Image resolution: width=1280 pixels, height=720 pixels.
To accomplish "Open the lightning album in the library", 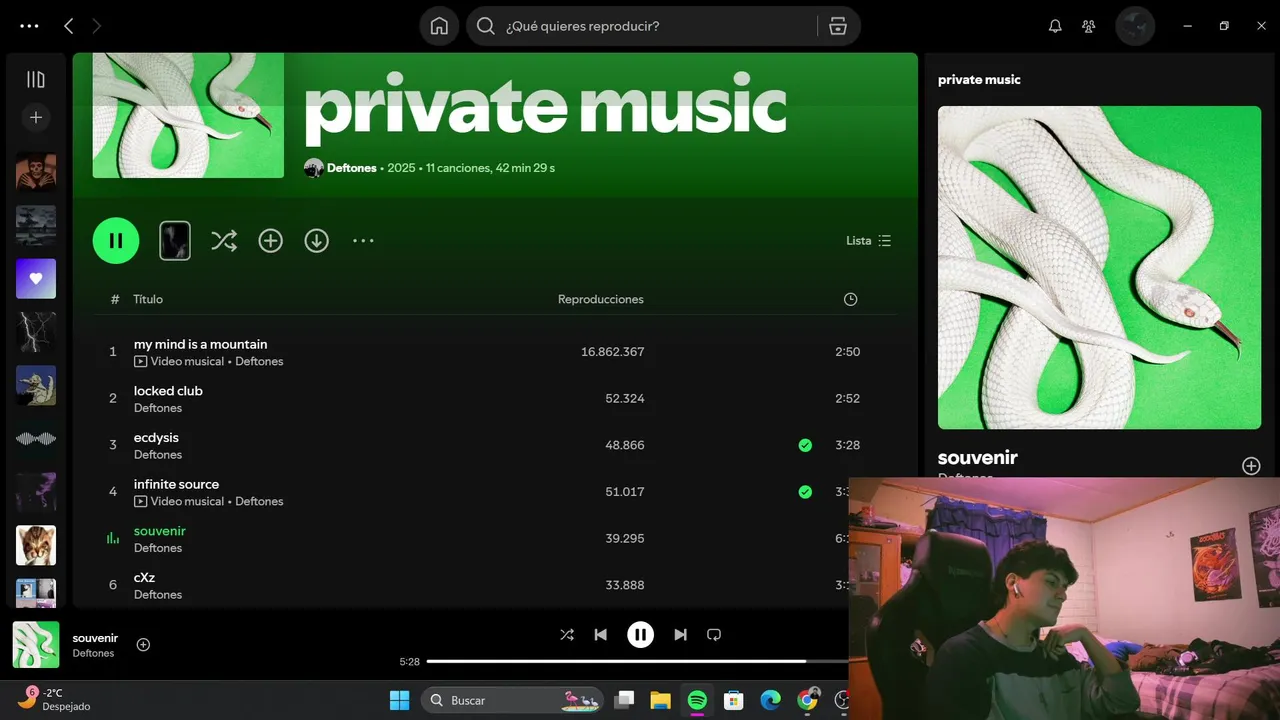I will click(36, 332).
